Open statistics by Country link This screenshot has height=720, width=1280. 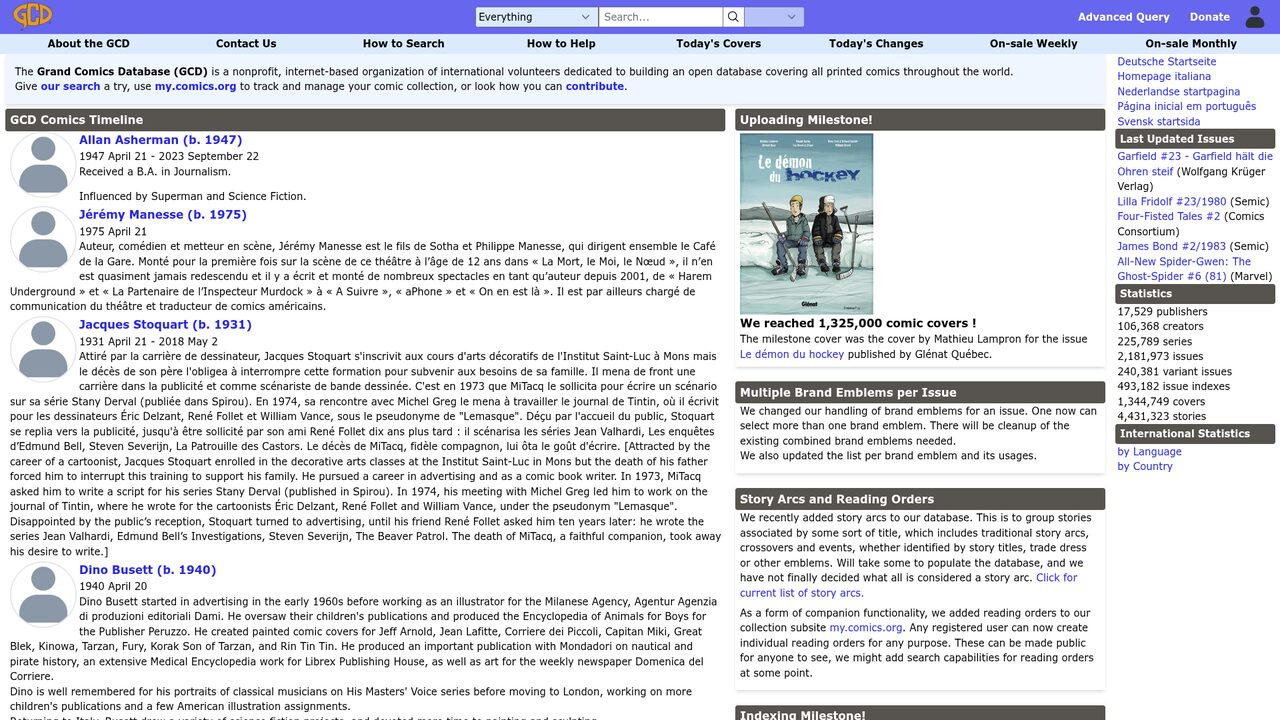click(x=1145, y=467)
